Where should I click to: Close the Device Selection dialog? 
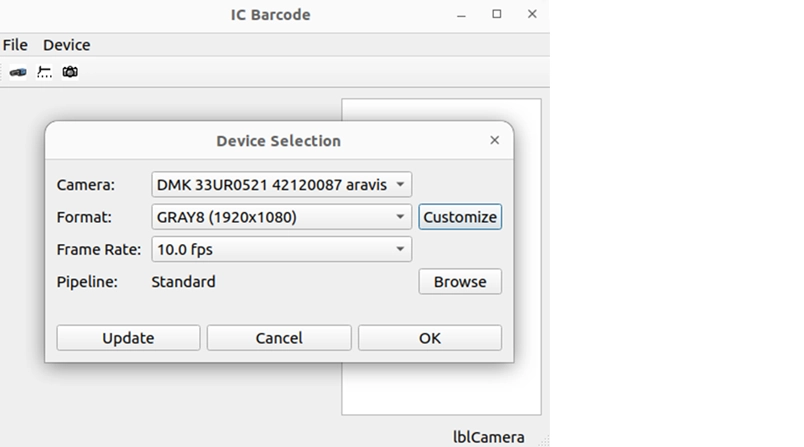pos(494,141)
